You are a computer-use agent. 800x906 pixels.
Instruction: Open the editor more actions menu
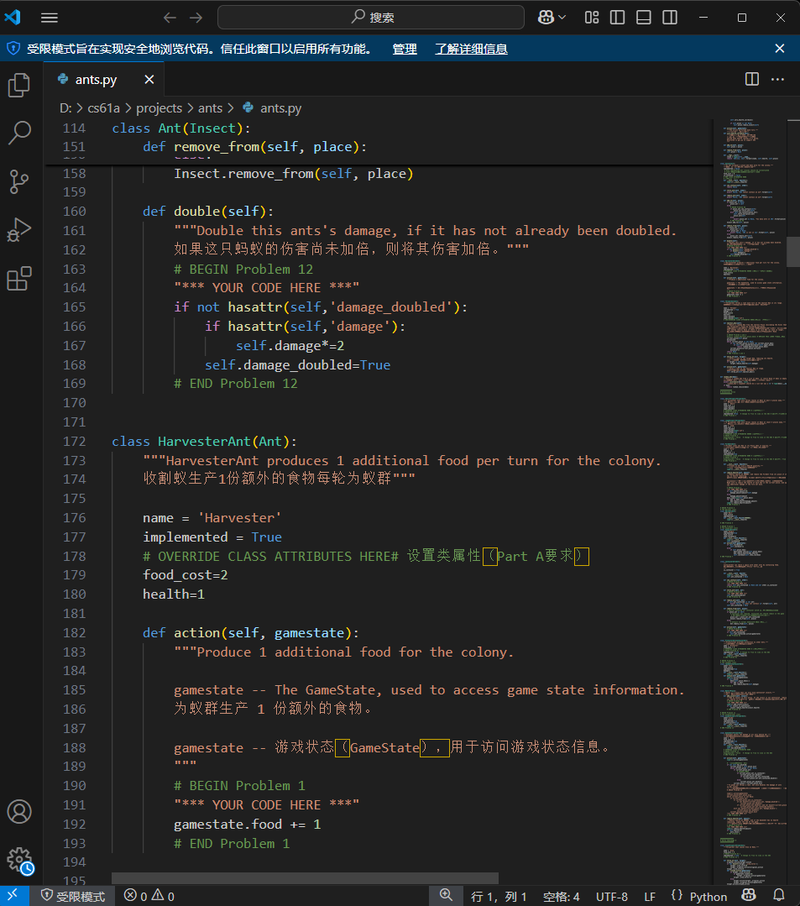[778, 79]
